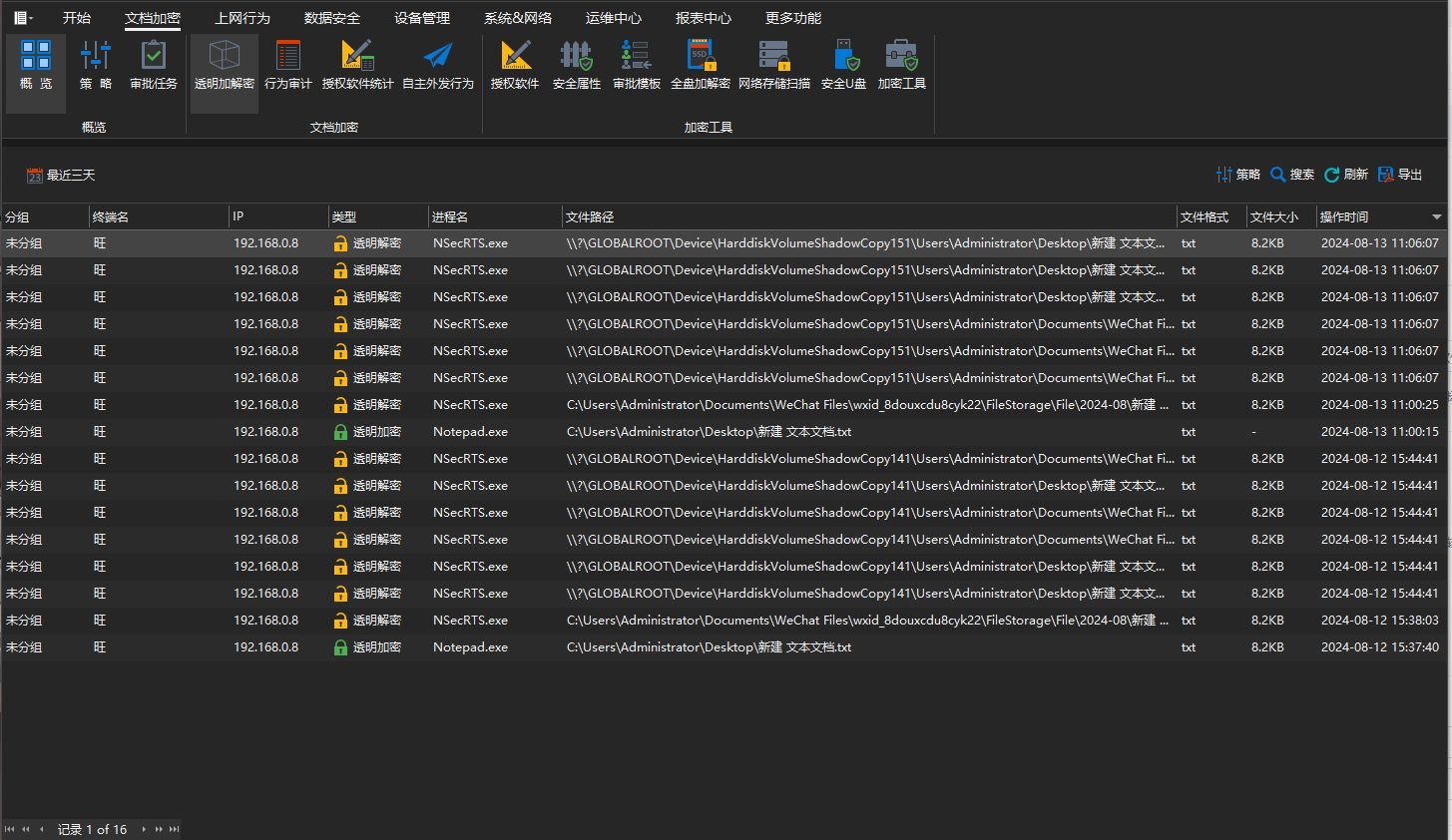The image size is (1452, 840).
Task: Click yellow lock in the 2024-08-13 11:00:25 row
Action: coord(340,405)
